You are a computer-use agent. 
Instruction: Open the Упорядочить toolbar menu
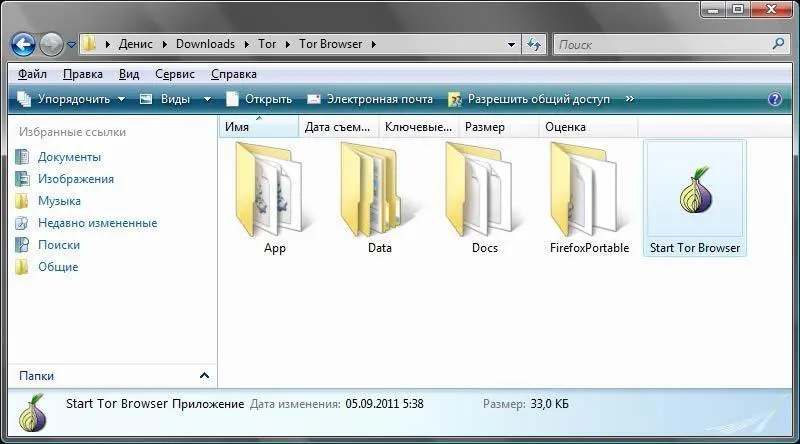[x=71, y=99]
